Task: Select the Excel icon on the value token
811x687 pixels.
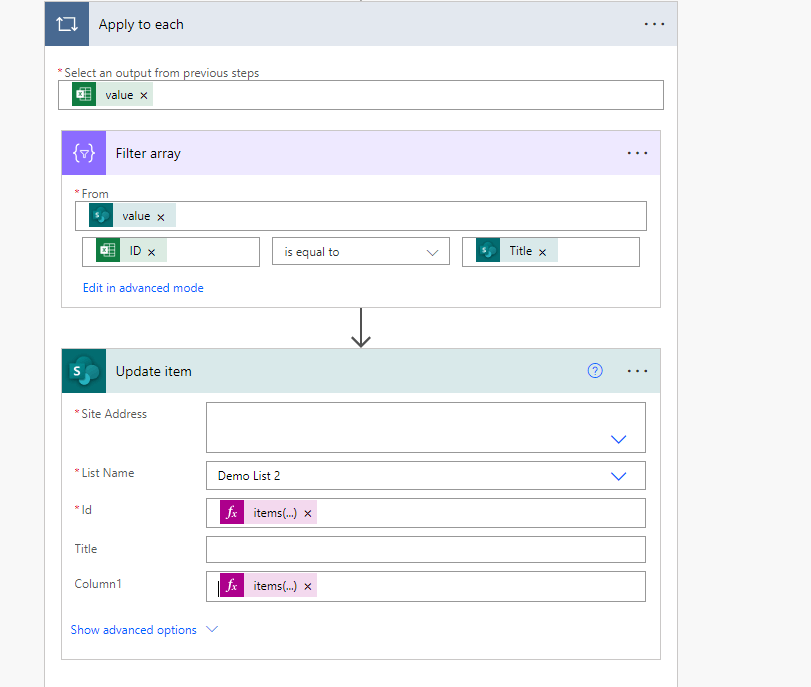Action: click(x=84, y=93)
